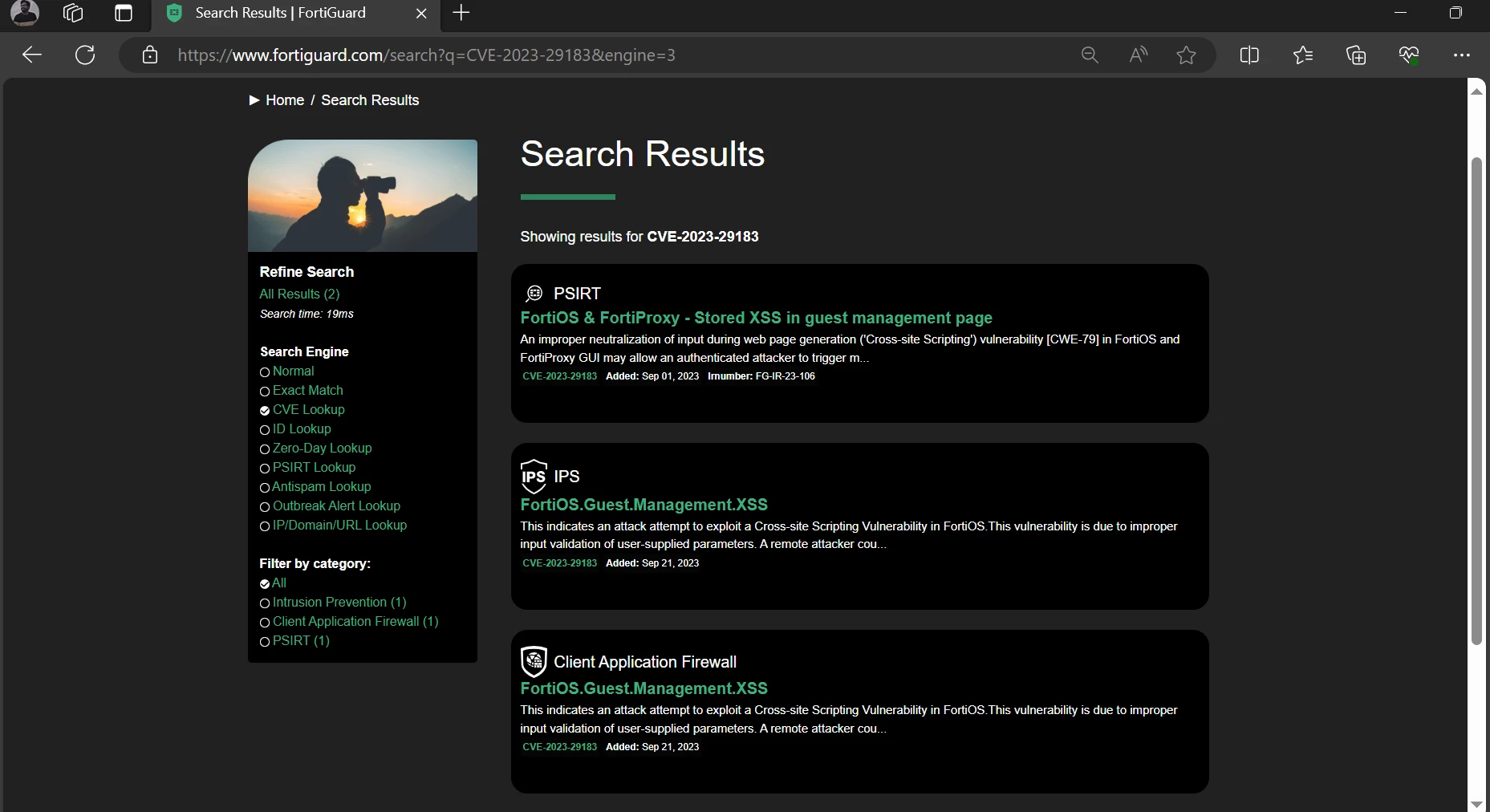Image resolution: width=1490 pixels, height=812 pixels.
Task: Open the zoom magnifier icon
Action: (1090, 55)
